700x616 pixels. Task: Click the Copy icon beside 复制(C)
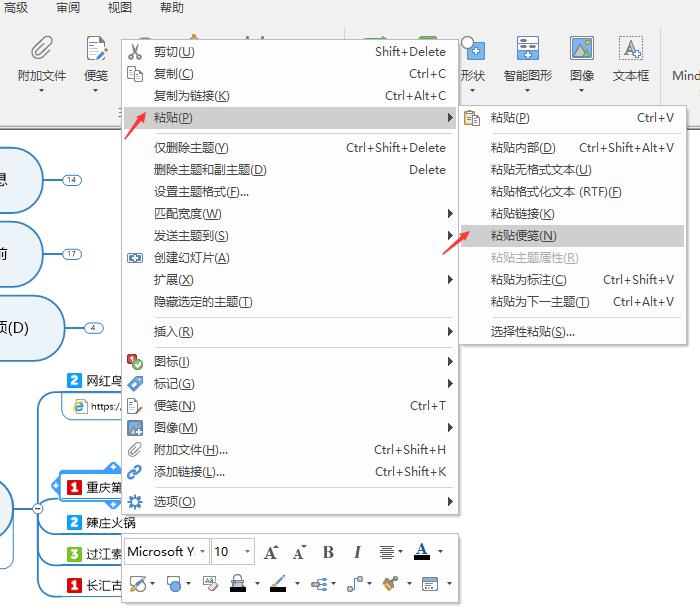tap(135, 74)
